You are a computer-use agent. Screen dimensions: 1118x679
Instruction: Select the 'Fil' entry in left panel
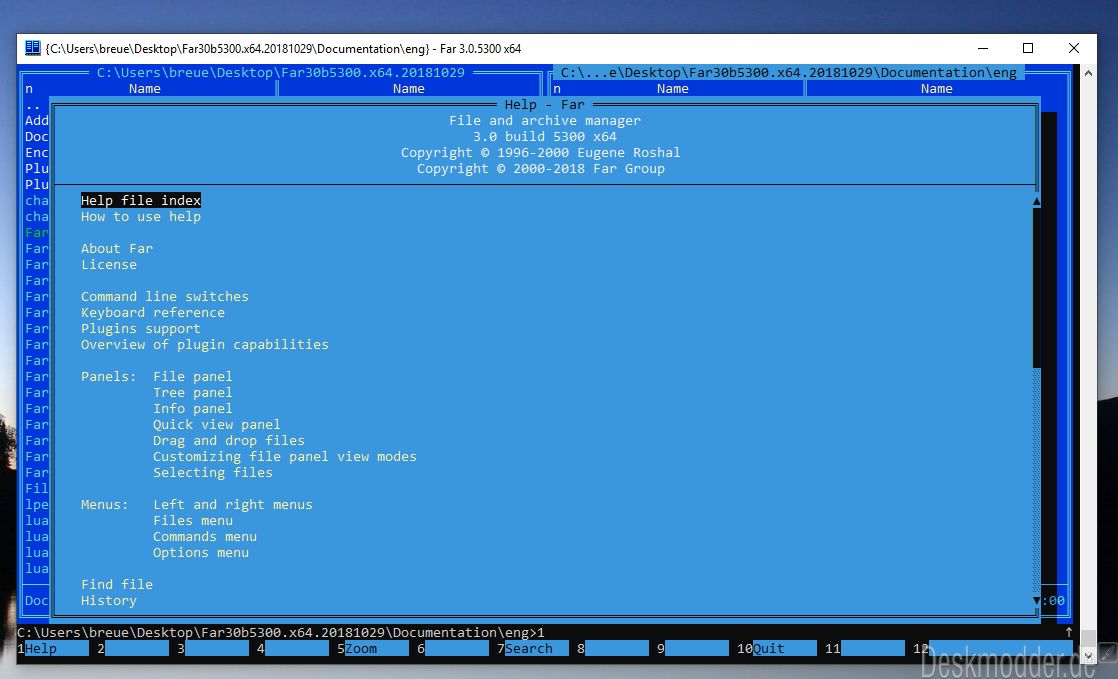coord(37,489)
